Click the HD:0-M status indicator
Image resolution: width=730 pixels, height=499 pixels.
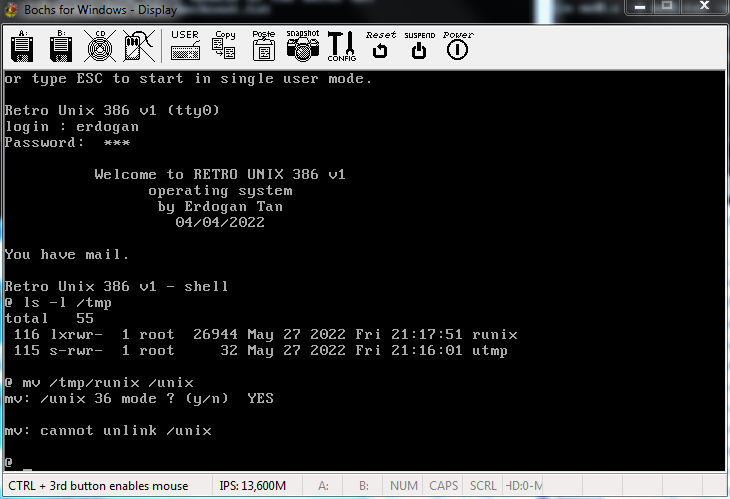(523, 486)
